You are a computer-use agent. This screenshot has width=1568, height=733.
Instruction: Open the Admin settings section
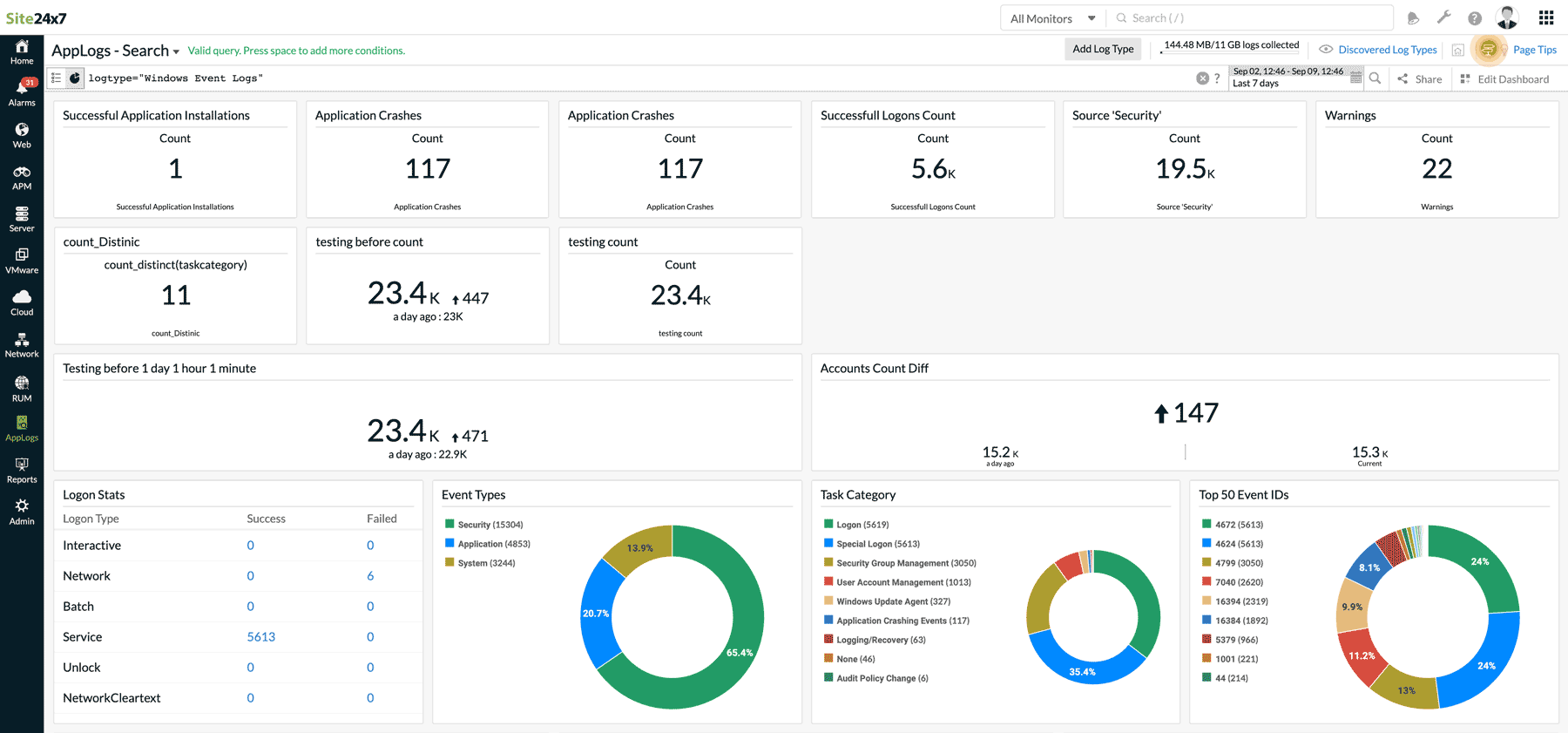[x=22, y=512]
